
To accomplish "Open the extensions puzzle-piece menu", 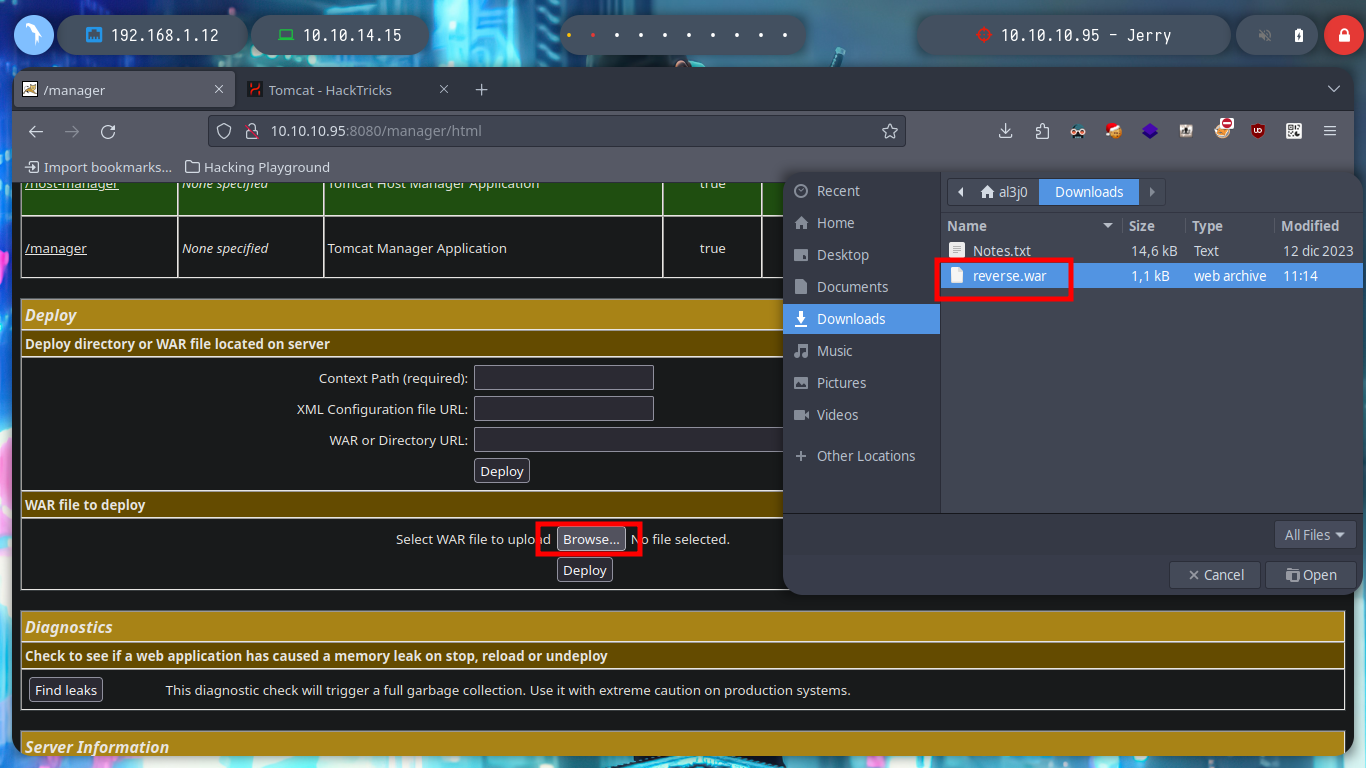I will [x=1042, y=131].
